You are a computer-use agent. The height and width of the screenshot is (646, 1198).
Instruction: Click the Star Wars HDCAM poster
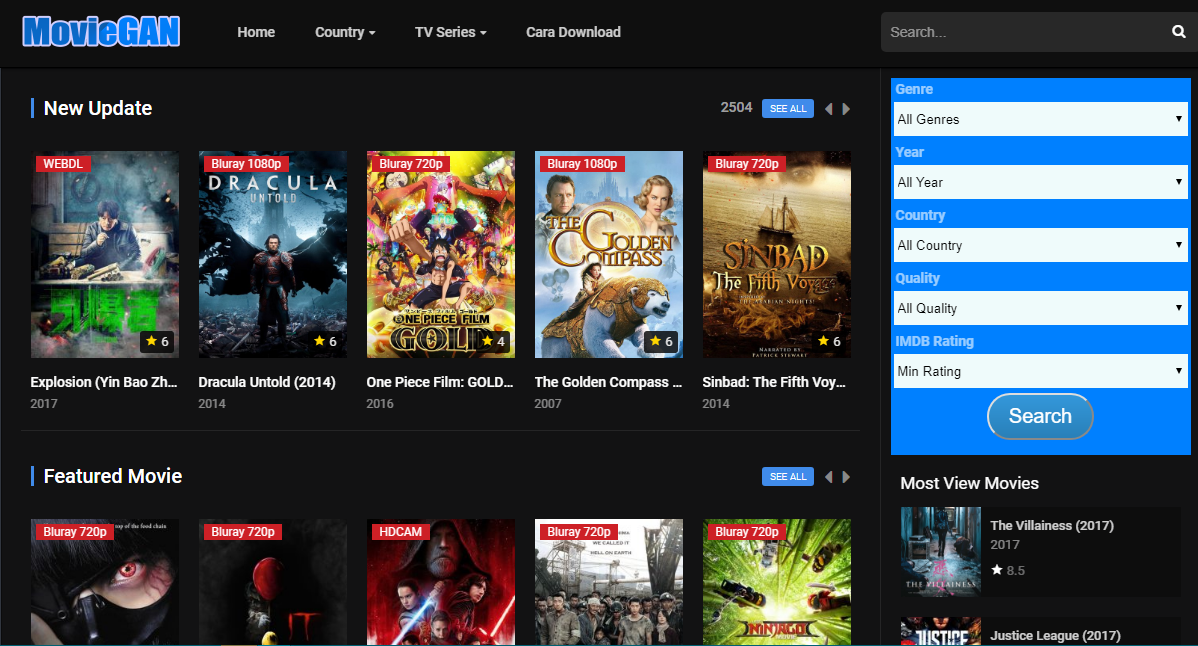pyautogui.click(x=441, y=583)
